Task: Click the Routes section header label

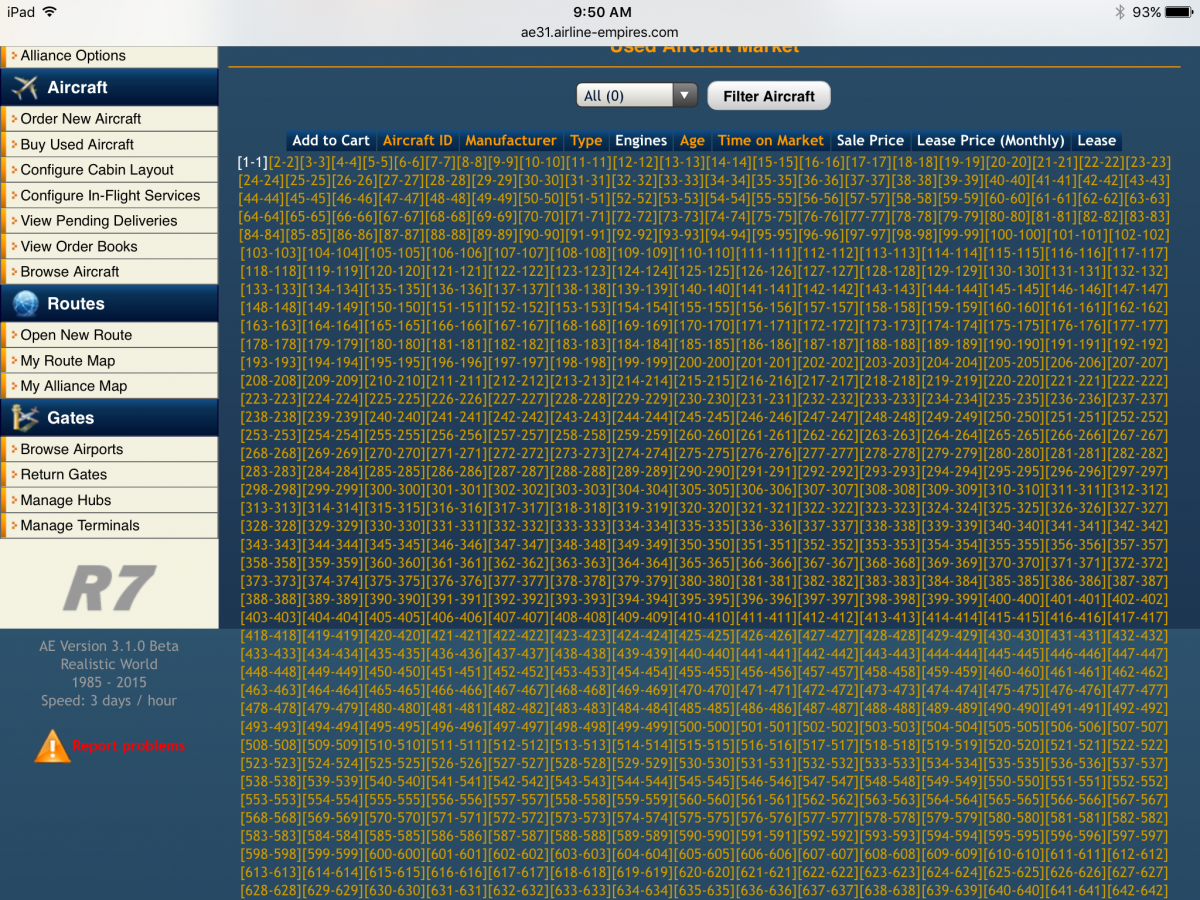Action: tap(76, 304)
